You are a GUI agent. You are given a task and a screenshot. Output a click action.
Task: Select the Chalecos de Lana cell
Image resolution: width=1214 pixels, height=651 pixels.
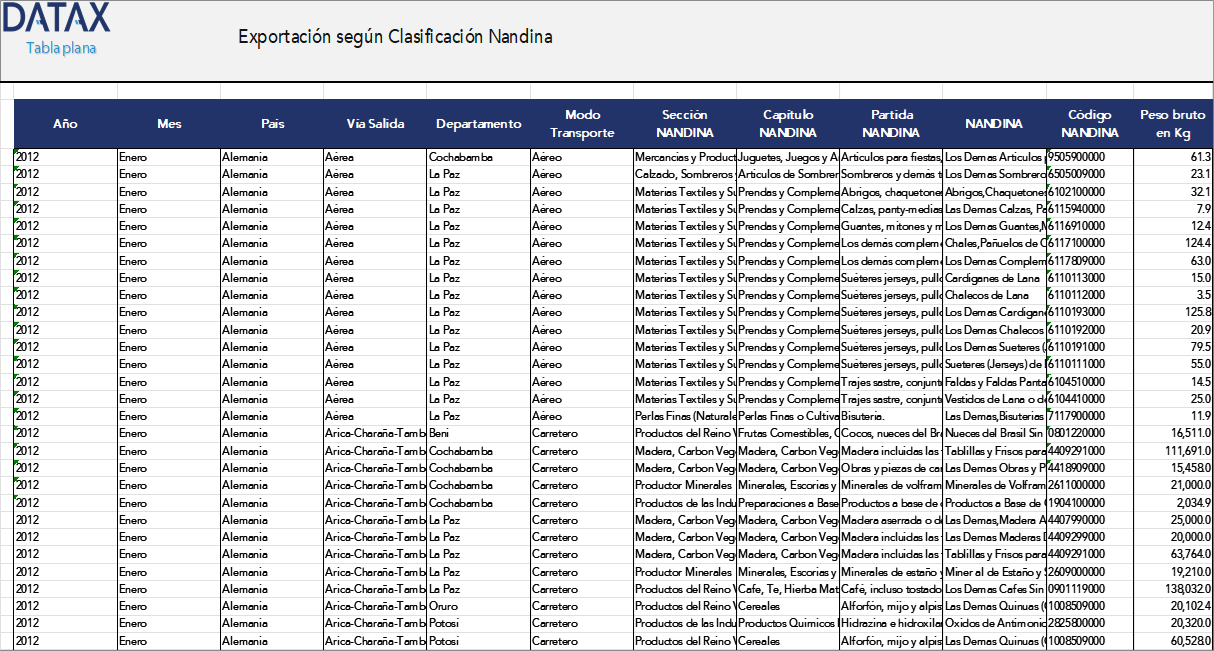pos(994,296)
